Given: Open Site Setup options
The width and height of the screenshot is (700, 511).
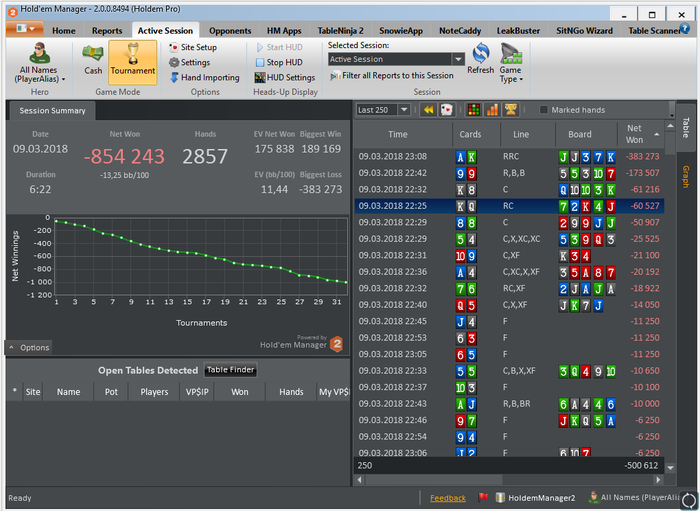Looking at the screenshot, I should [x=193, y=47].
